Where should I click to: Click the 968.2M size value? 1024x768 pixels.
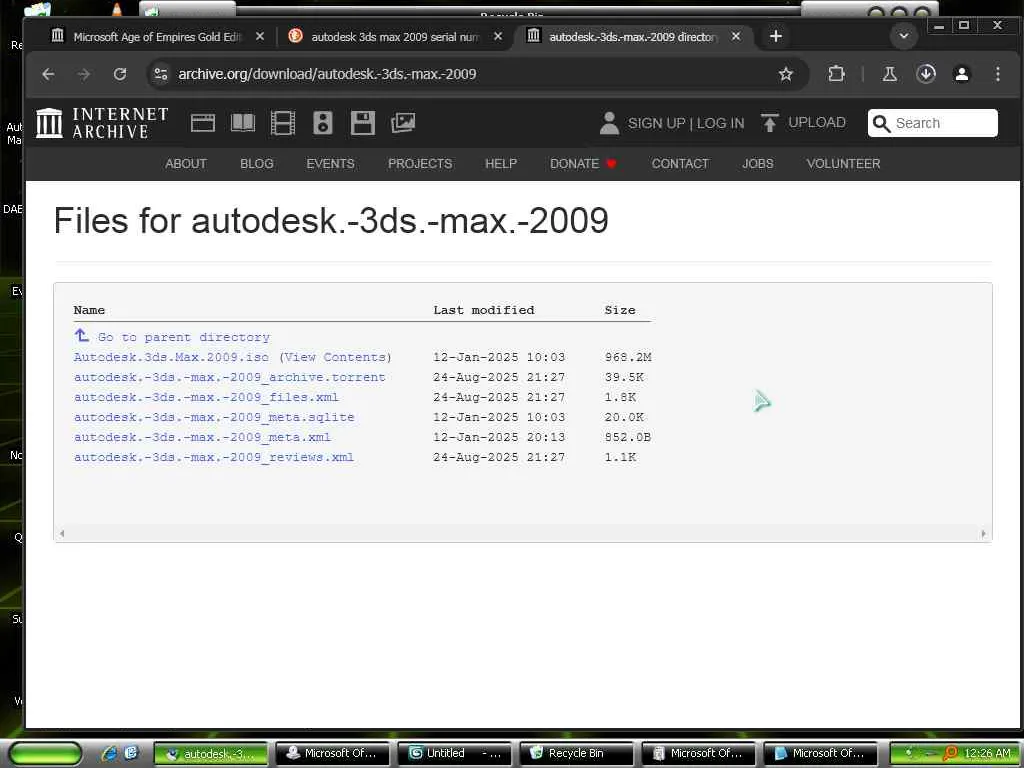[x=628, y=357]
